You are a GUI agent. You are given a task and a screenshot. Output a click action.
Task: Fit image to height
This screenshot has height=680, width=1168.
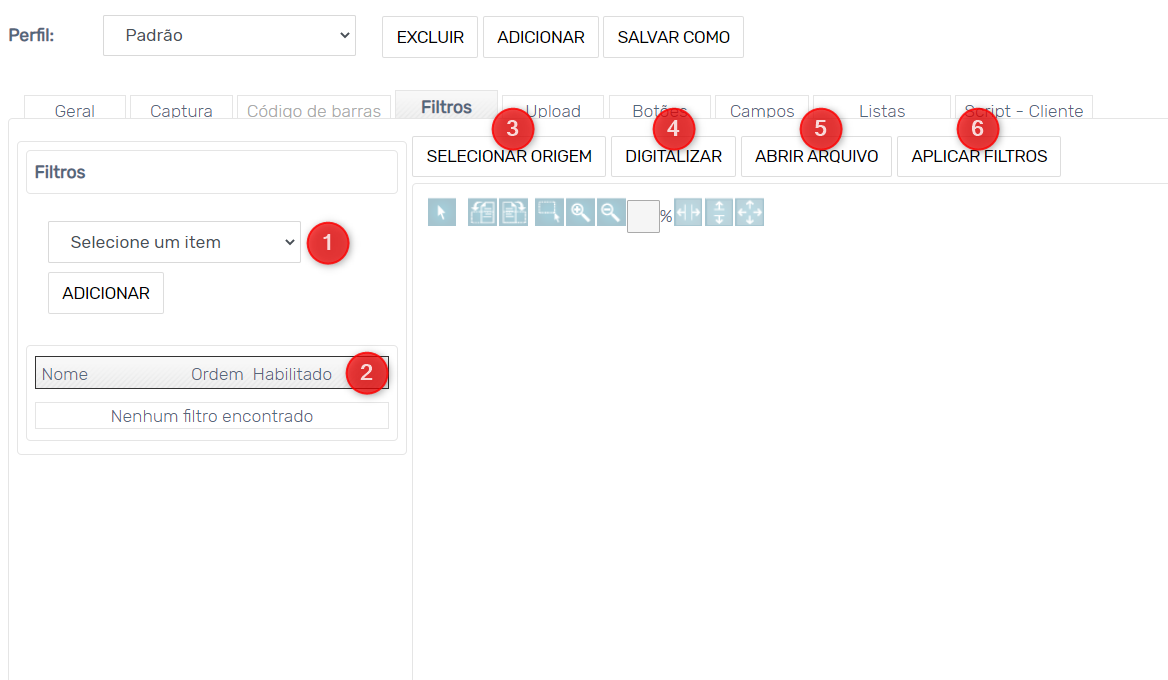pyautogui.click(x=719, y=212)
